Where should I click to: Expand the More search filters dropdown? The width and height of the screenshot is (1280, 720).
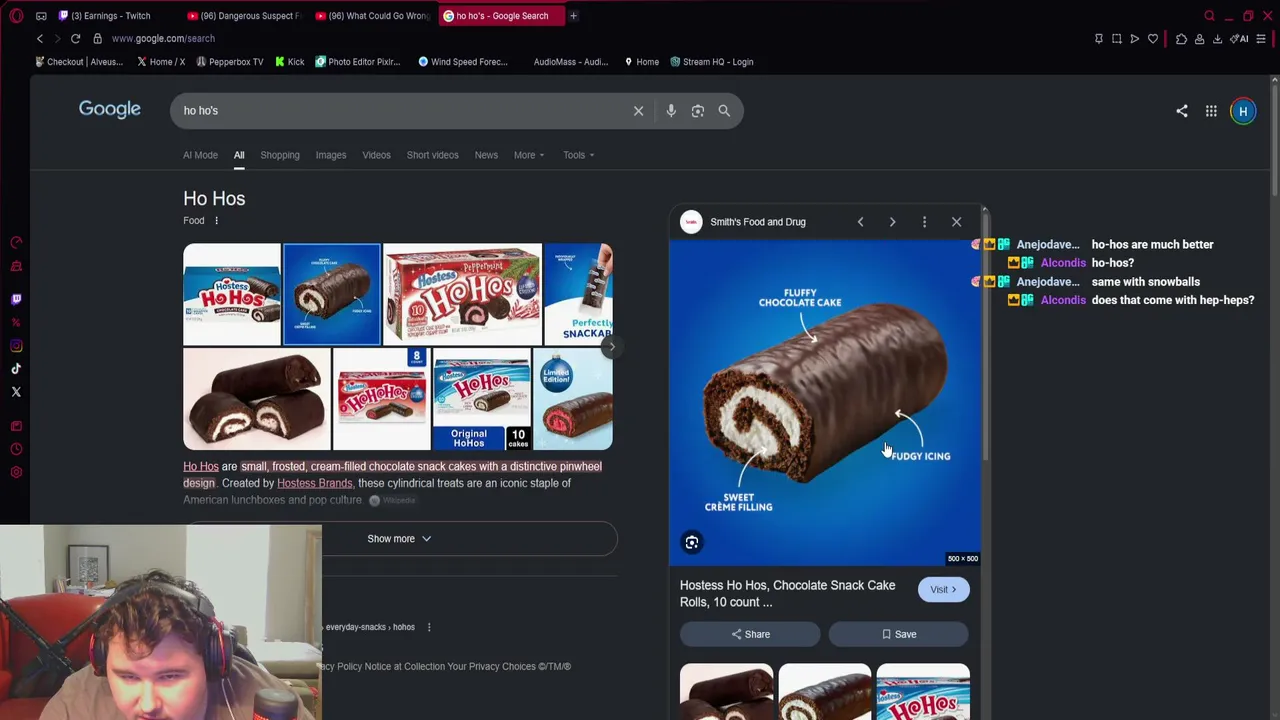coord(529,155)
